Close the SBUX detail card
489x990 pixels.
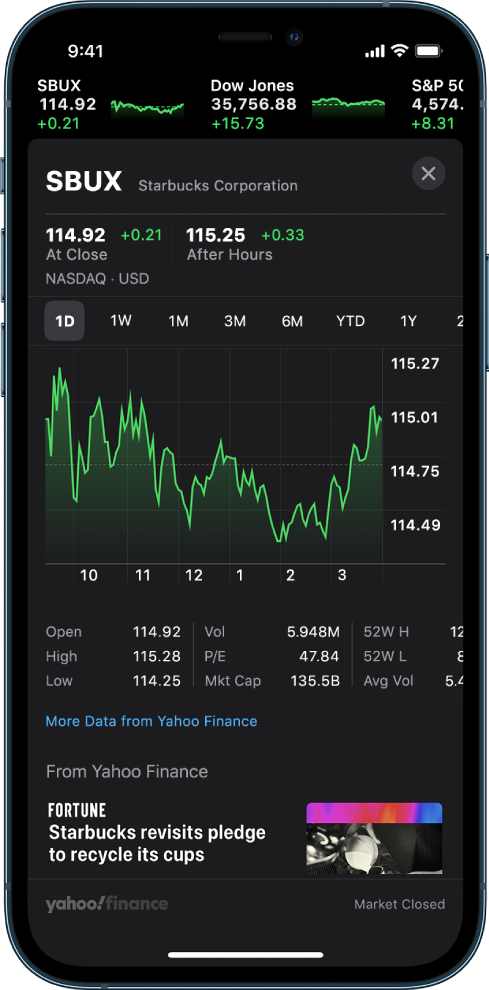pos(428,173)
